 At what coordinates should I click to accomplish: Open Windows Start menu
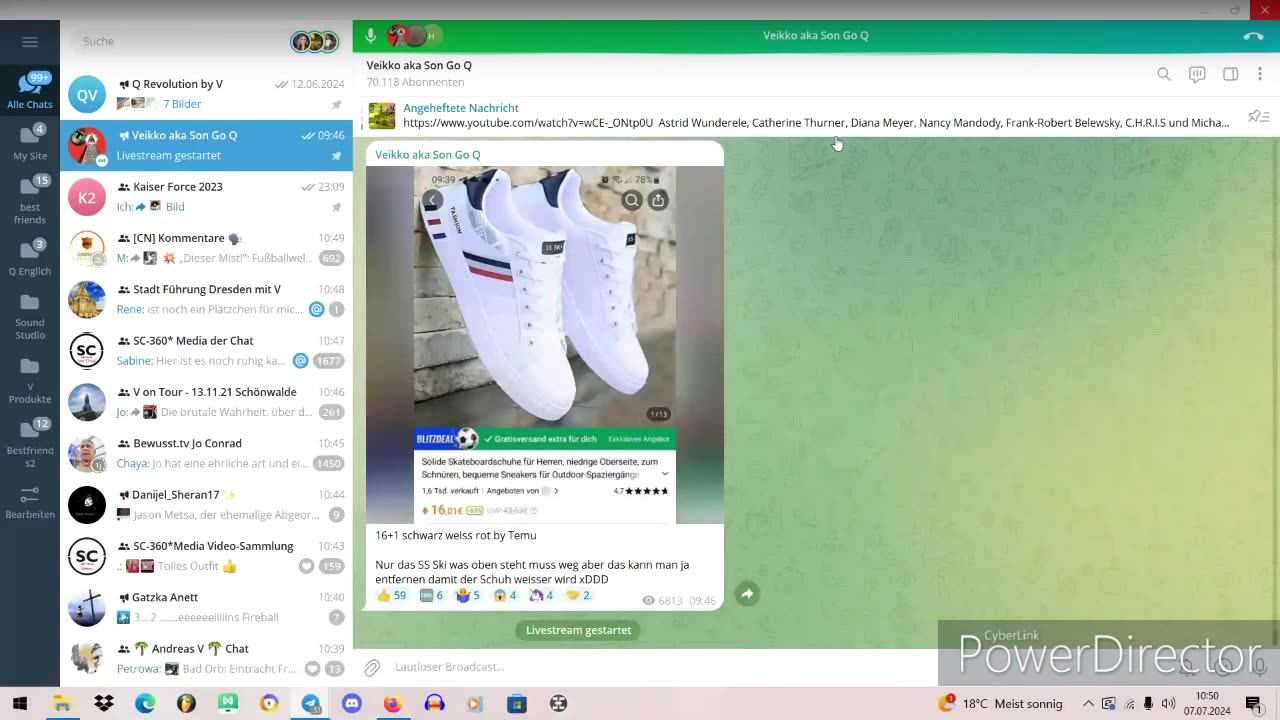pos(19,704)
